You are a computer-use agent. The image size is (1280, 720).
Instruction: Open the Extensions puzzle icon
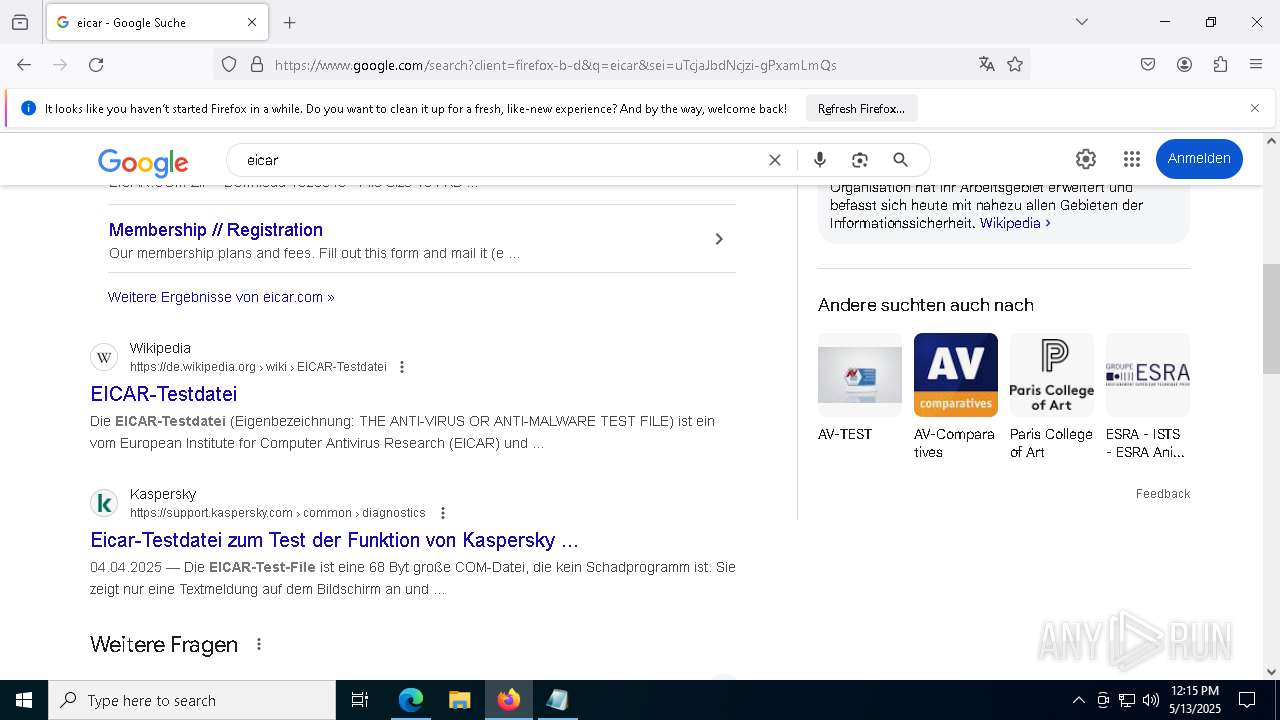point(1220,64)
